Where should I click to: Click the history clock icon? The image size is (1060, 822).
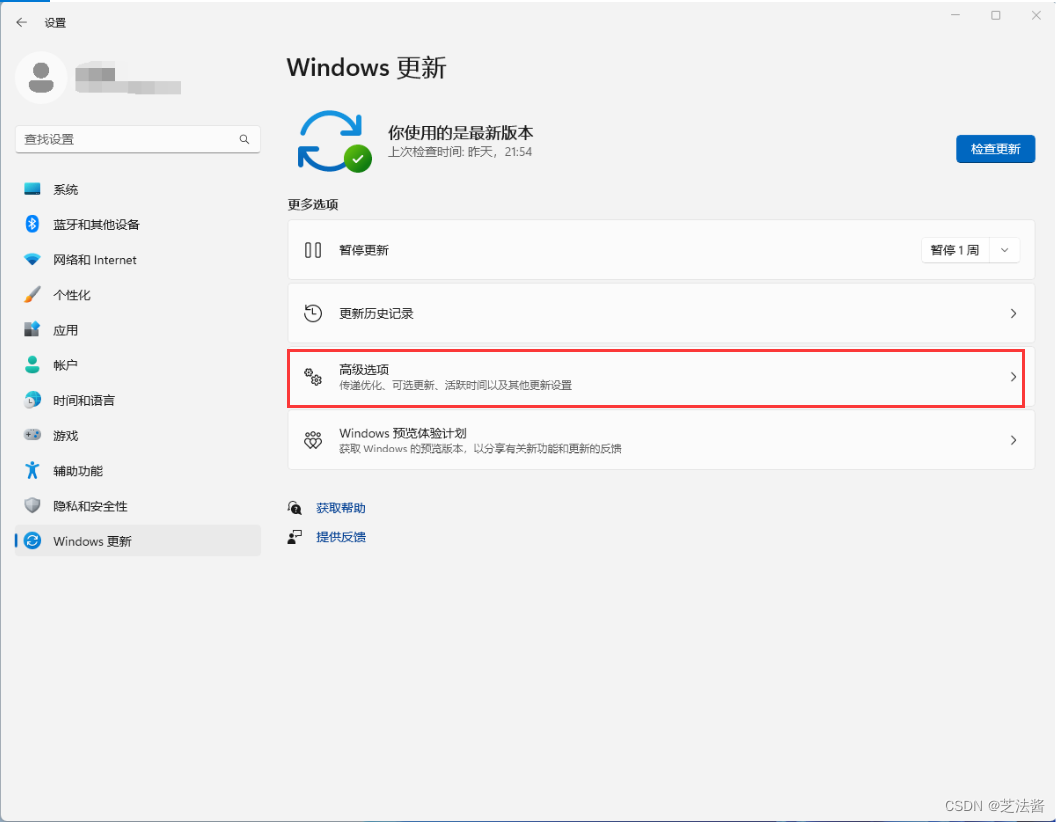(312, 314)
